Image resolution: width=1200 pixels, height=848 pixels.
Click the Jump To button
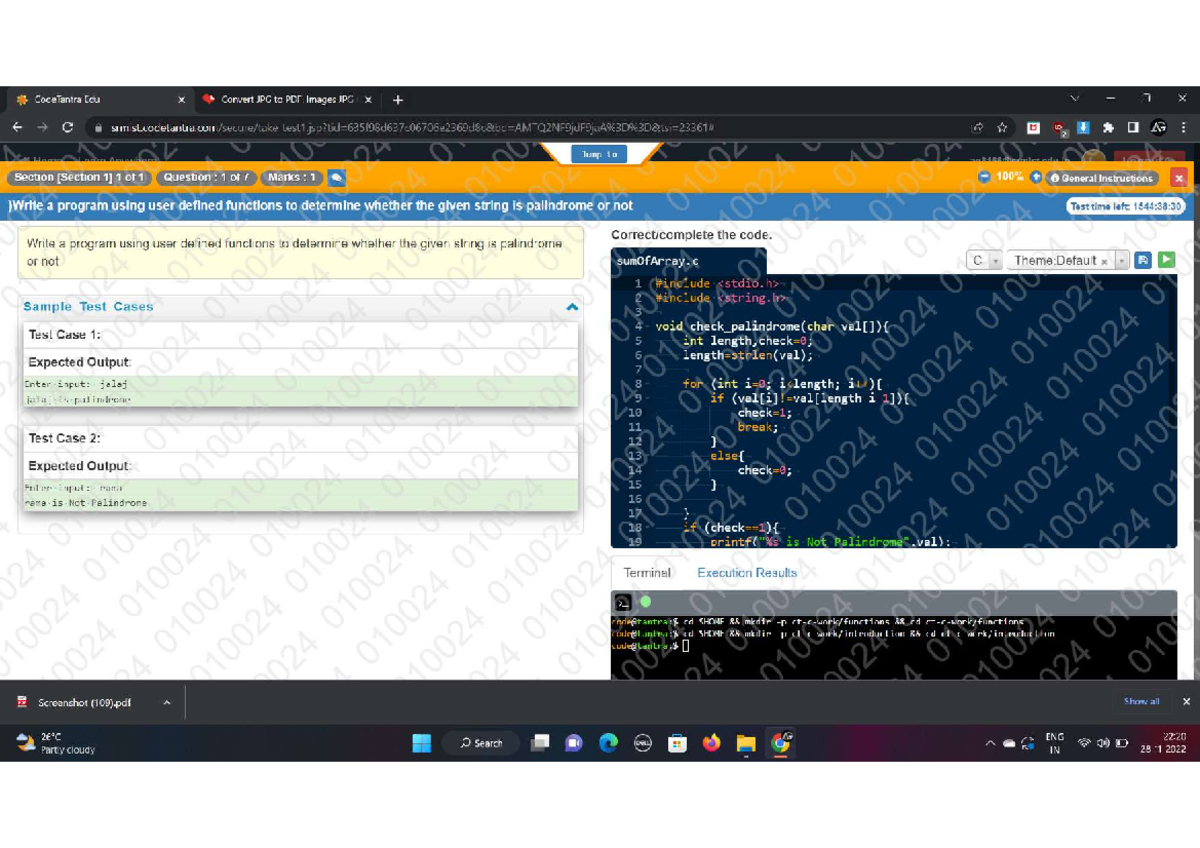point(600,154)
